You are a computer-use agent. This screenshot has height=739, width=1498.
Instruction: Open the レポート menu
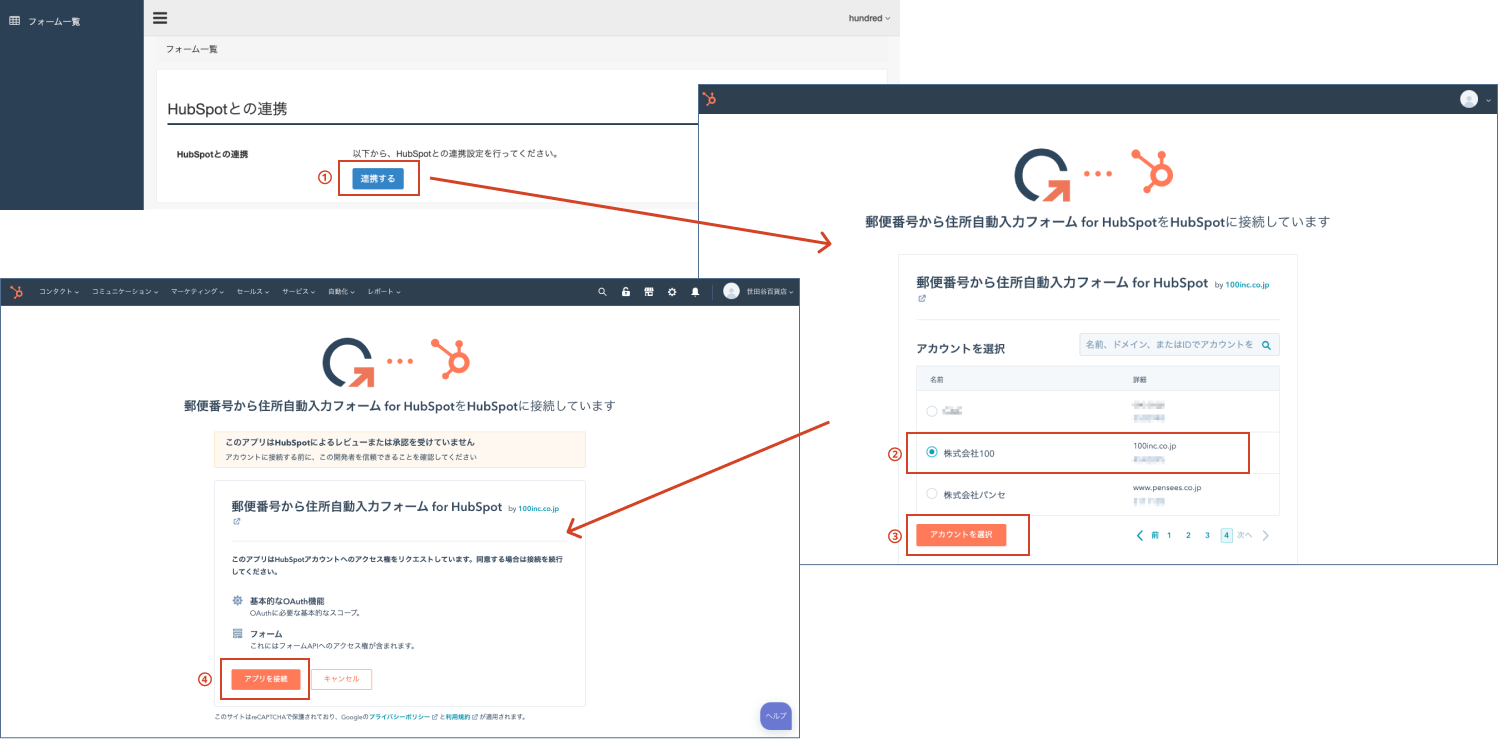click(384, 292)
